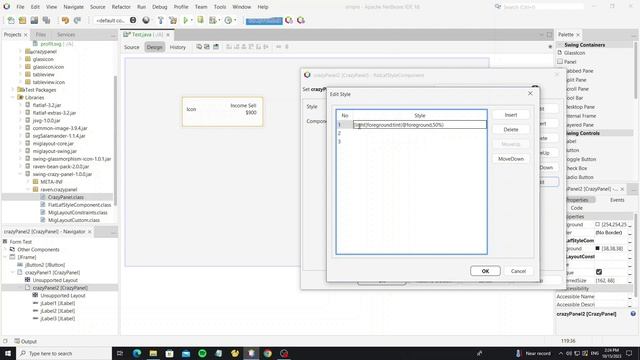Click the Clean and Build icon

click(x=173, y=20)
